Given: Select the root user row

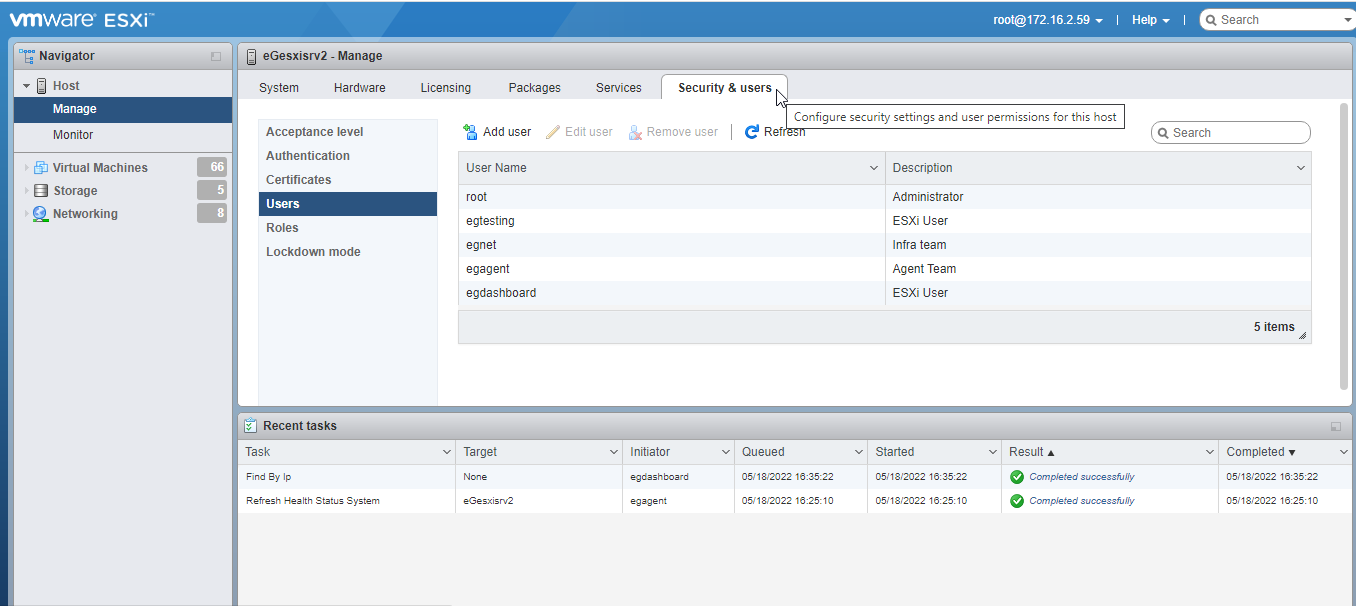Looking at the screenshot, I should coord(884,197).
